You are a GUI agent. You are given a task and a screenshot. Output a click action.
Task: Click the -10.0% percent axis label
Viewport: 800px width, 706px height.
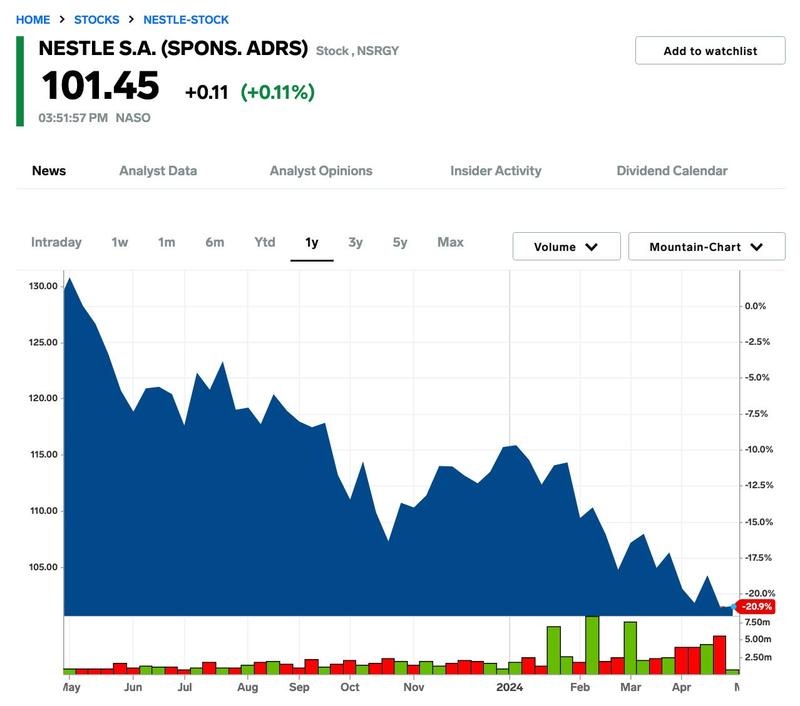(759, 449)
